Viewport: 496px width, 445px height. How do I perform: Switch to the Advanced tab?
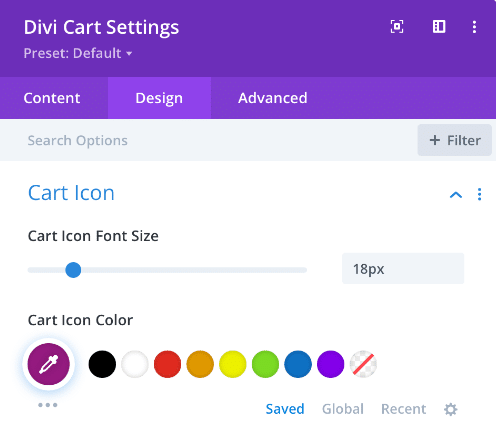click(x=273, y=98)
